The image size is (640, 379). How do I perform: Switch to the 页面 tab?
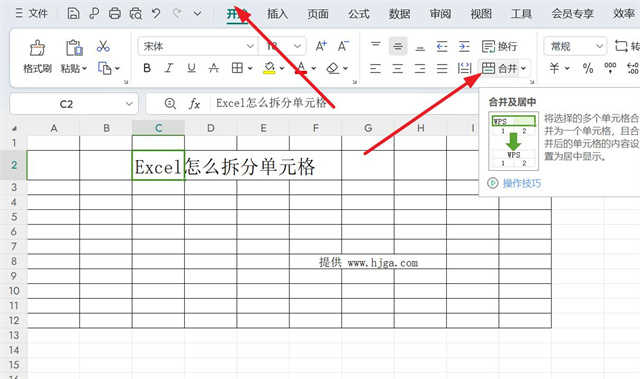318,14
